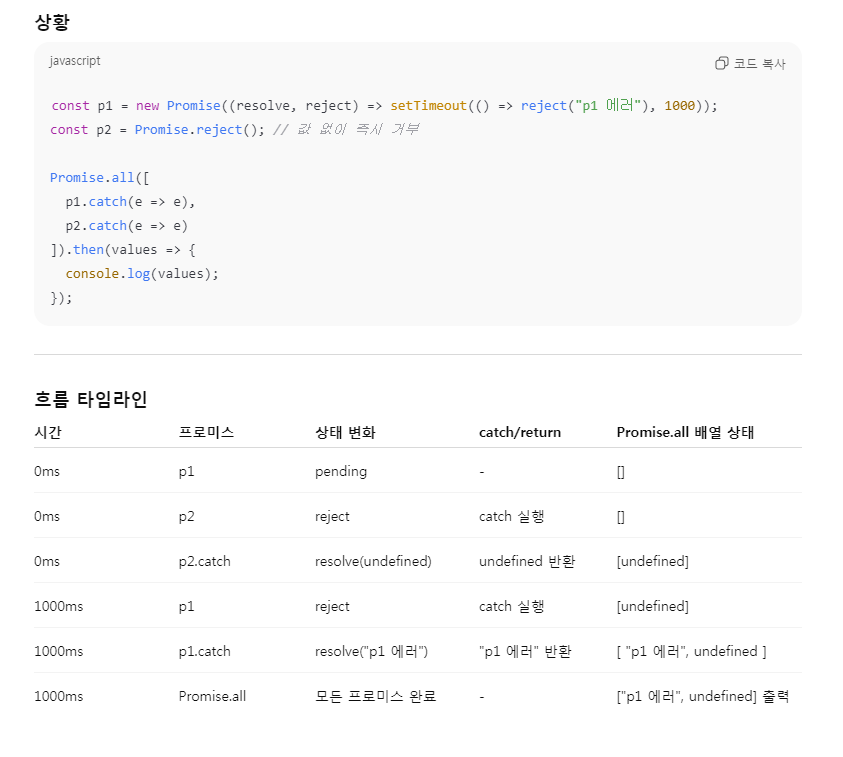Image resolution: width=843 pixels, height=757 pixels.
Task: Click the javascript language label
Action: pyautogui.click(x=75, y=61)
